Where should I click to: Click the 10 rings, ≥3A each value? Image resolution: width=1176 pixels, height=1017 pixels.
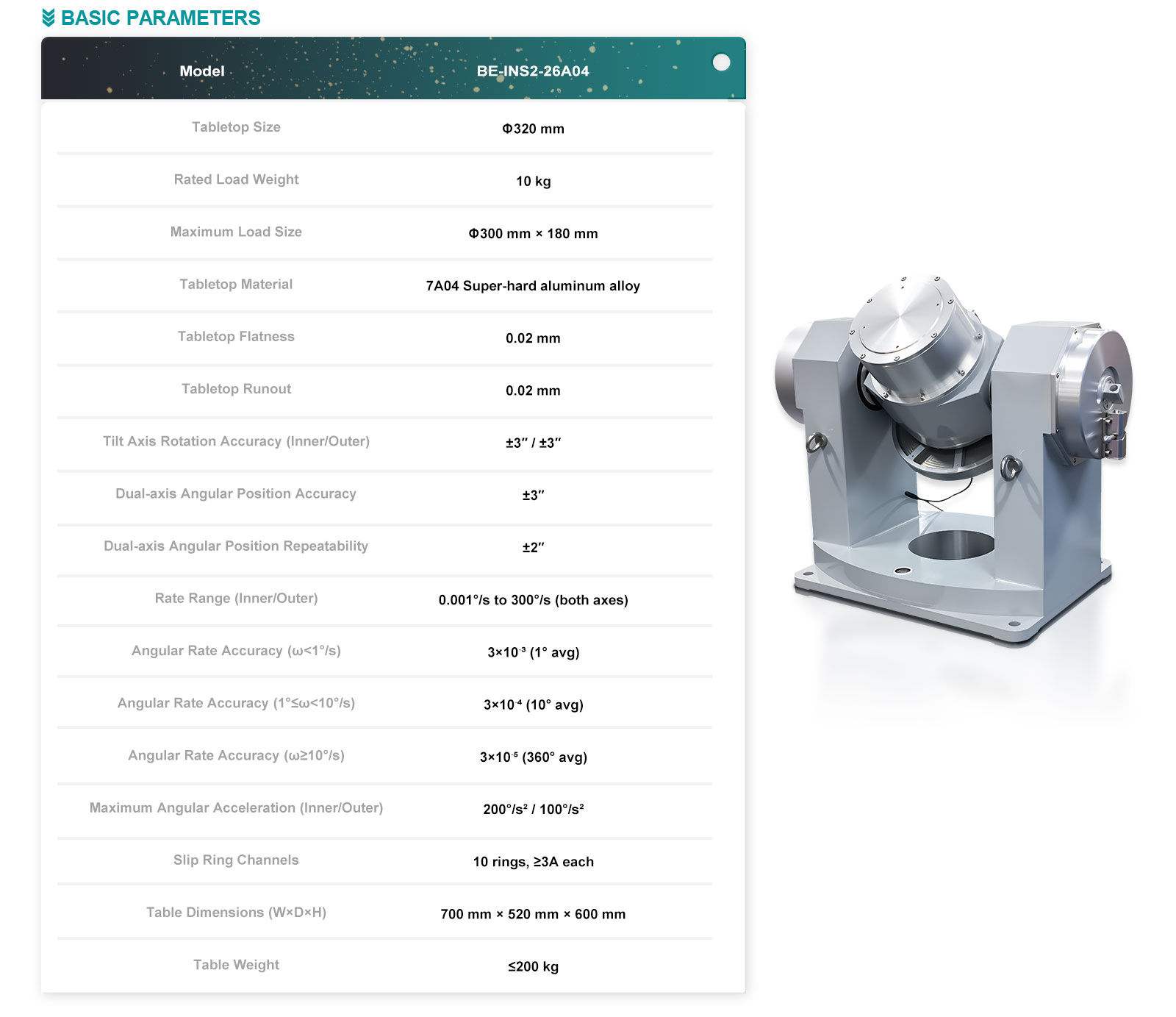point(533,862)
